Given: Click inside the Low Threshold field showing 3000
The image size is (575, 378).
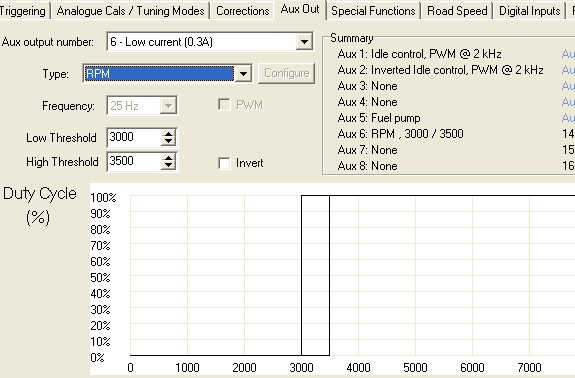Looking at the screenshot, I should pos(134,137).
